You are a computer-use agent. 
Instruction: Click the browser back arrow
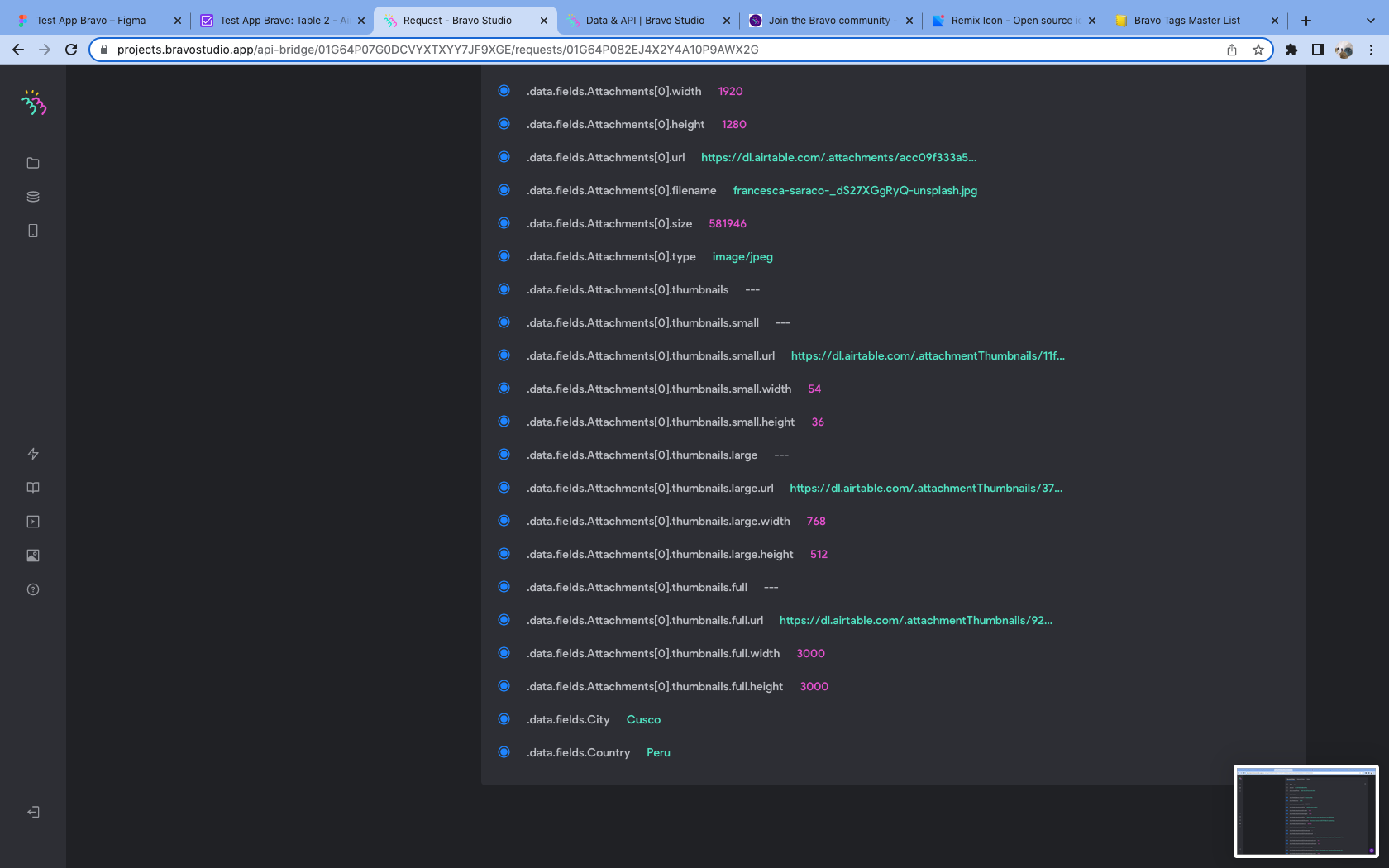18,50
